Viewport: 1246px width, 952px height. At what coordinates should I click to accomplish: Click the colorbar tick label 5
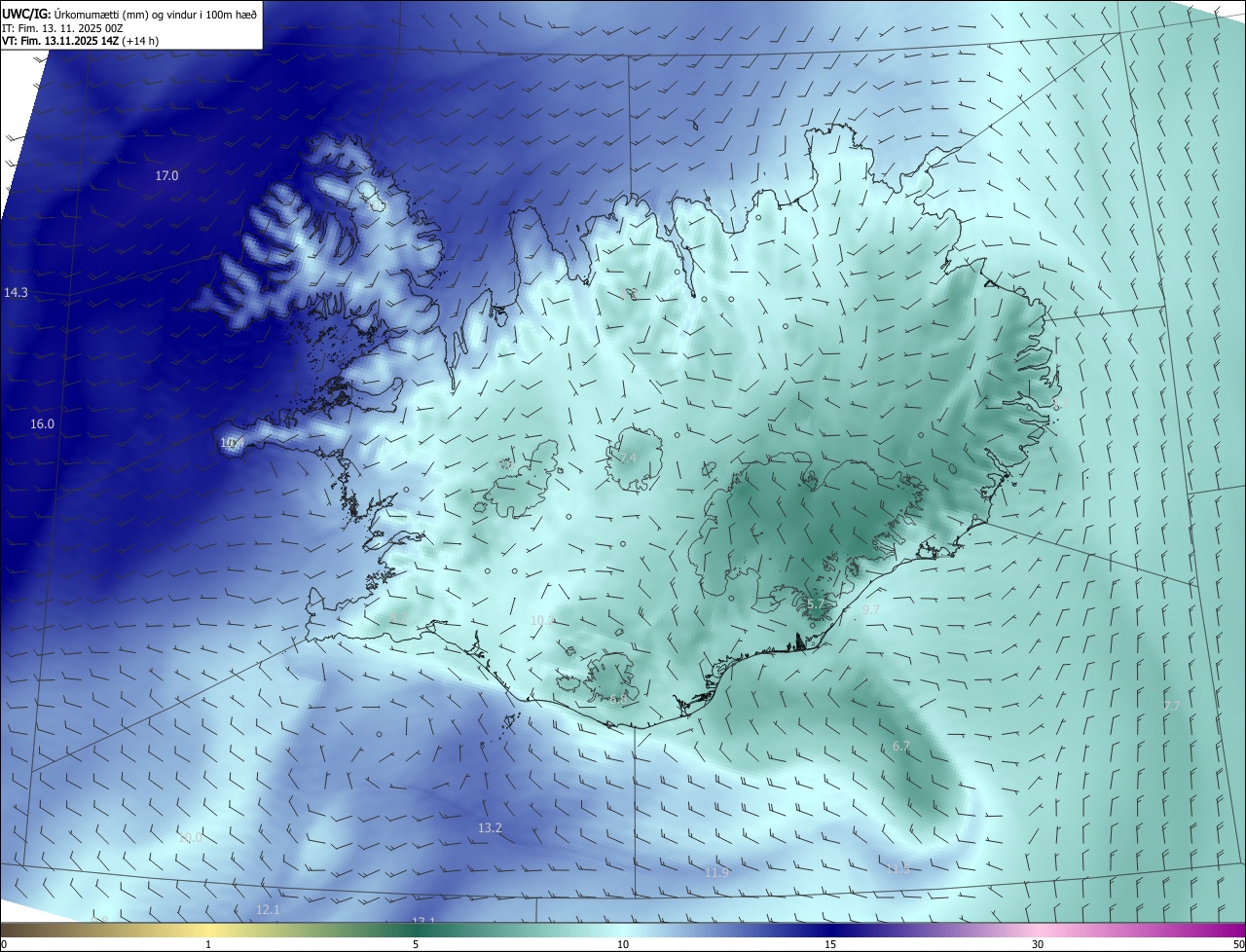pyautogui.click(x=416, y=944)
